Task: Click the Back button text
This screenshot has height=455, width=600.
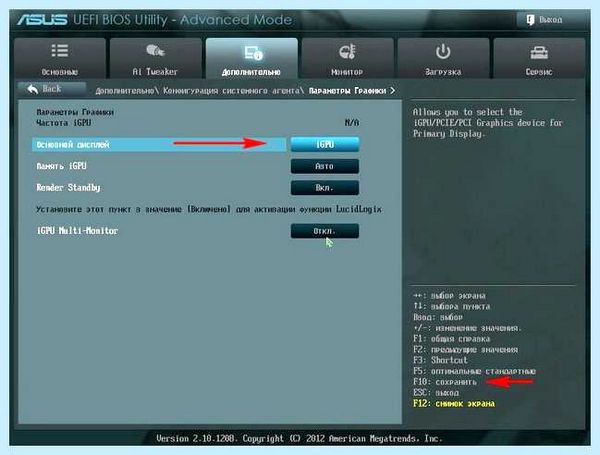Action: (x=52, y=89)
